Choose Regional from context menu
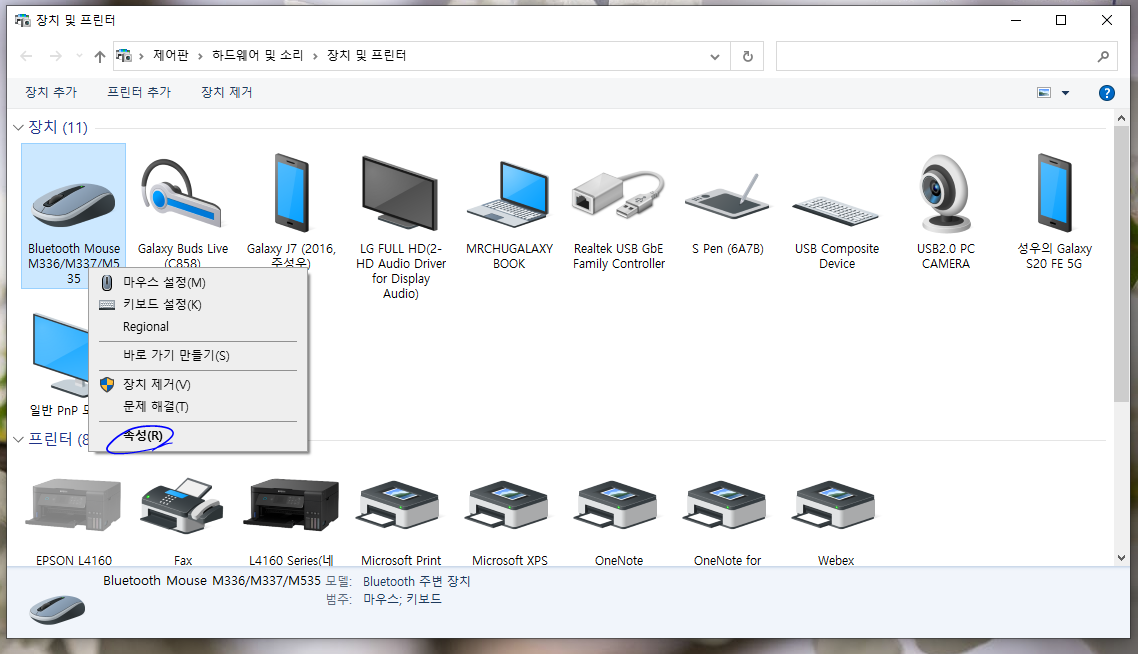This screenshot has width=1138, height=654. point(198,327)
